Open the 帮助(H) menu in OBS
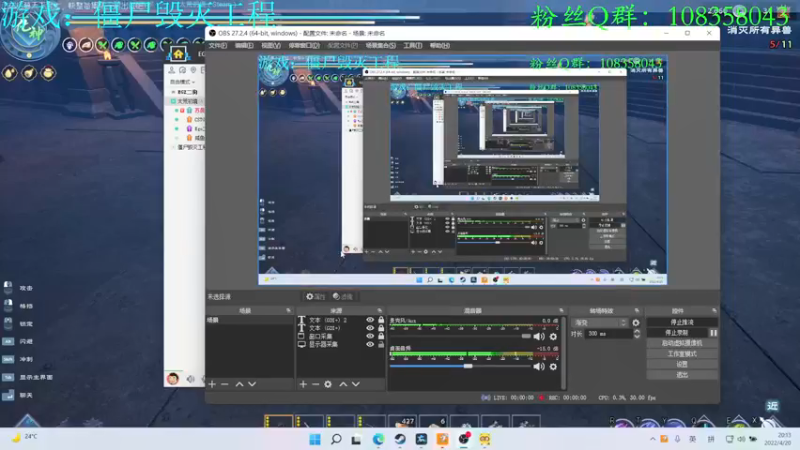 pos(439,45)
